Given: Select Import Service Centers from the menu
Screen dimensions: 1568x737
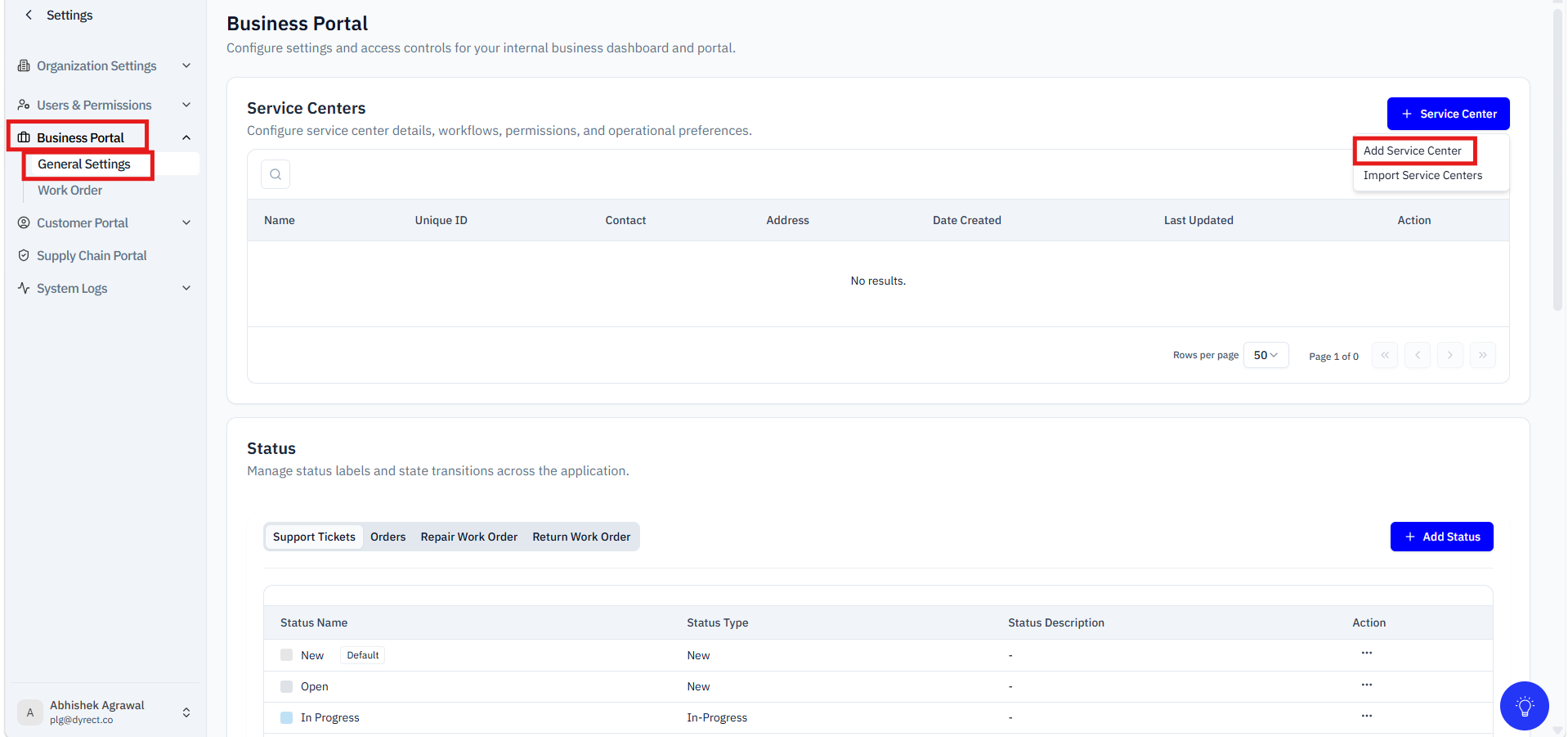Looking at the screenshot, I should pyautogui.click(x=1422, y=175).
